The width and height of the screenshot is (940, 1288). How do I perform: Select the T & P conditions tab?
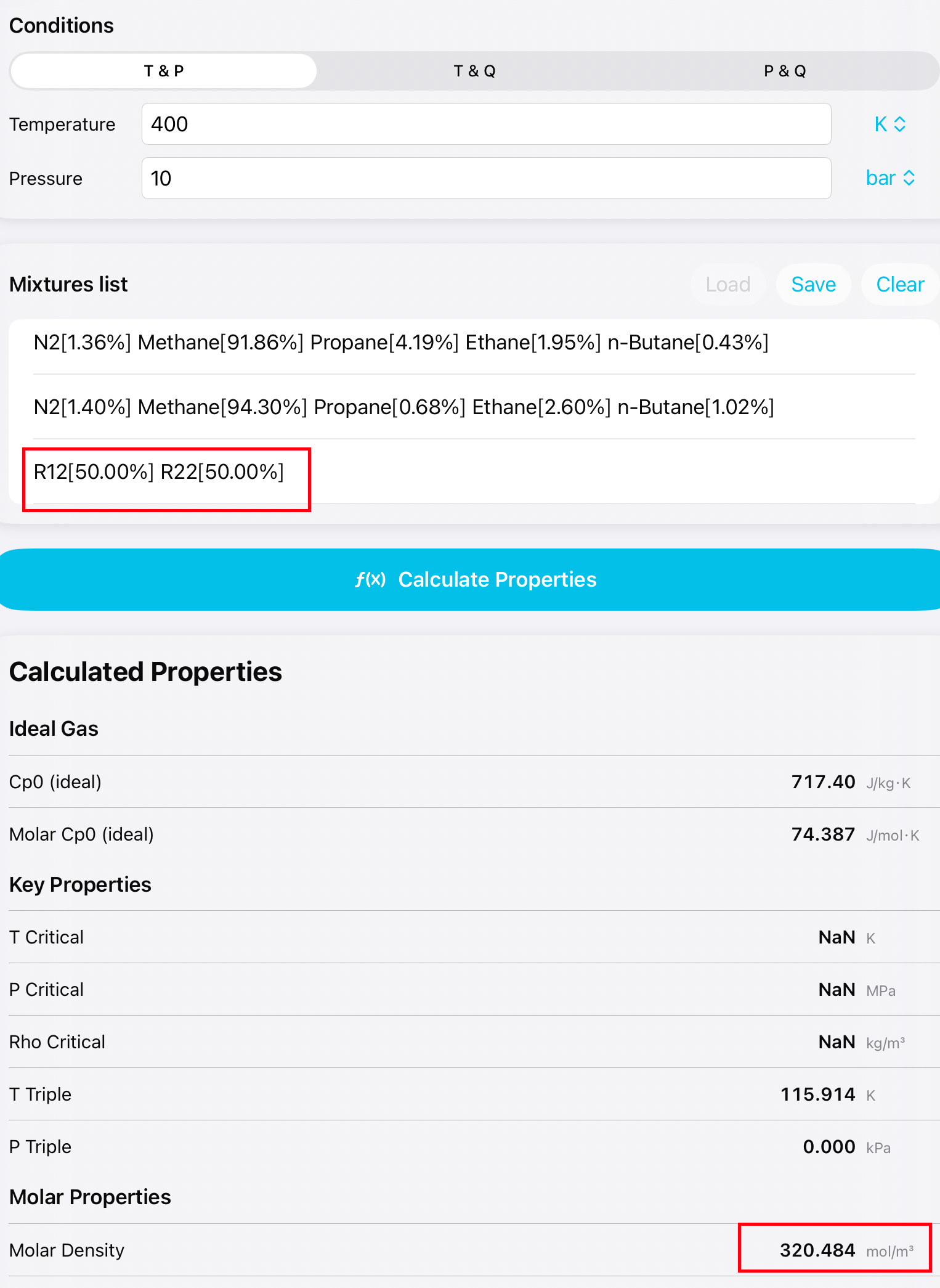pos(164,71)
